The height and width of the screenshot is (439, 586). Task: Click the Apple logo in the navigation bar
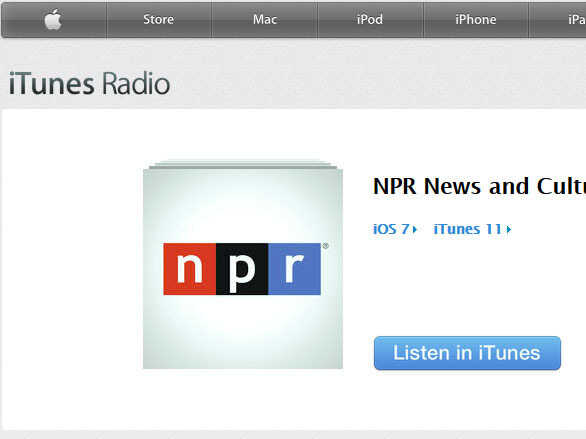click(53, 20)
